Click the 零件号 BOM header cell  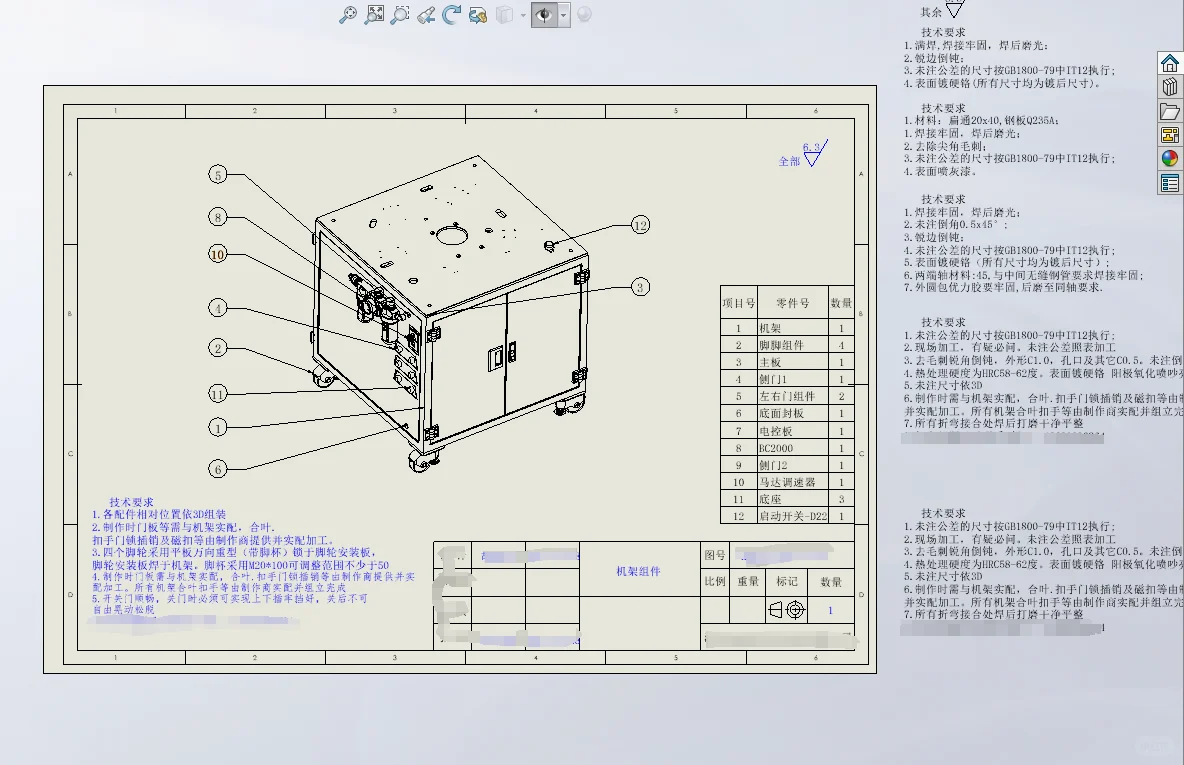(793, 303)
